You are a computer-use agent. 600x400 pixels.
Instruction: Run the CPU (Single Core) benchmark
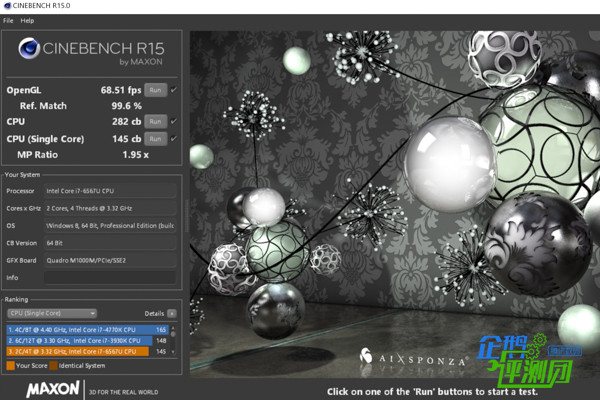(155, 137)
